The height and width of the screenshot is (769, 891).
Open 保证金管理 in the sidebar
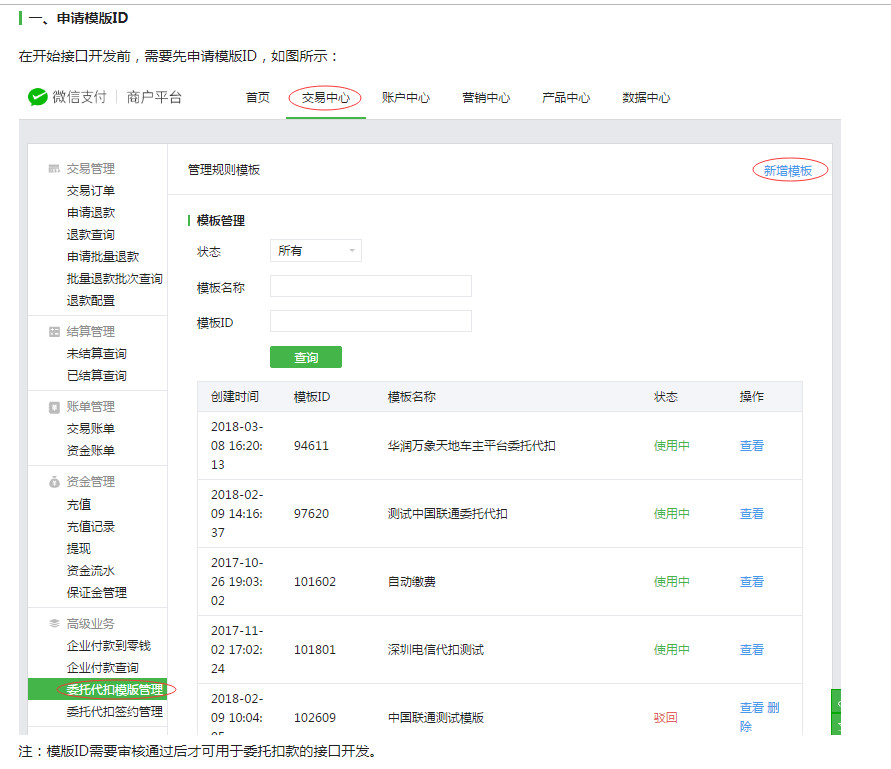pyautogui.click(x=97, y=593)
